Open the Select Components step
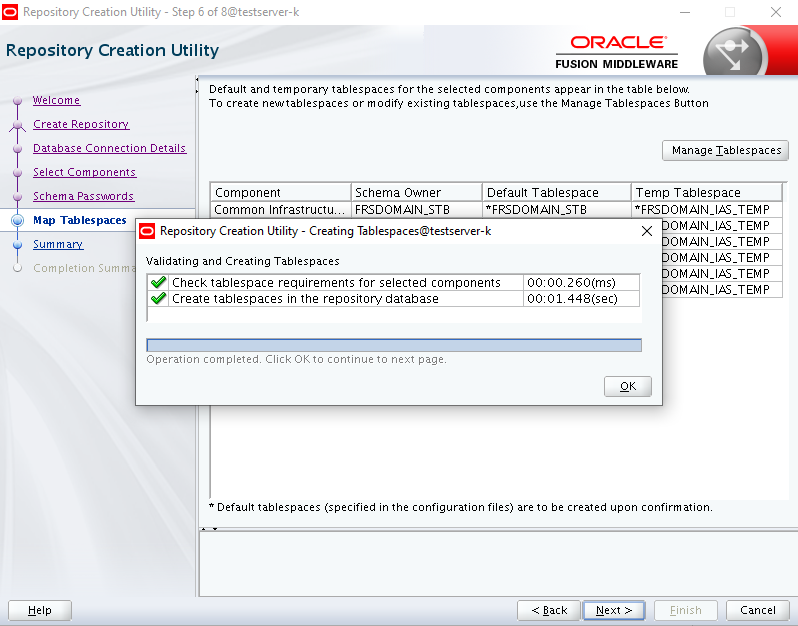 pyautogui.click(x=84, y=172)
